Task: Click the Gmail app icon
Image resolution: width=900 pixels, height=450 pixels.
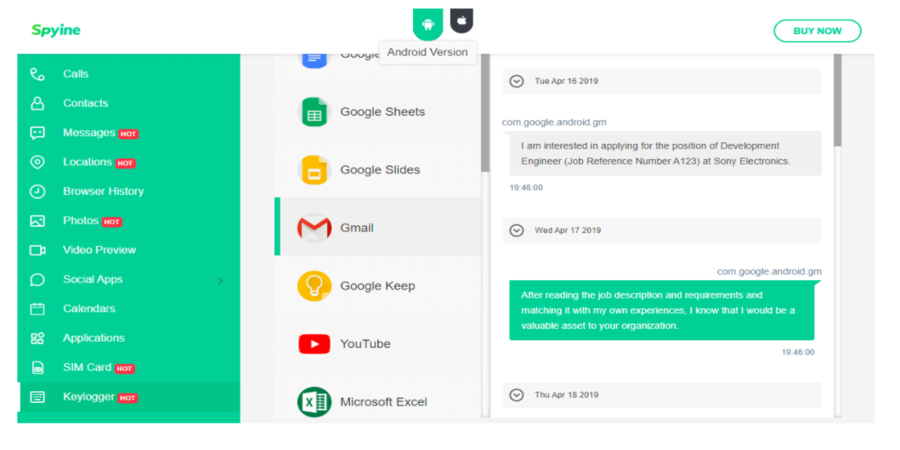Action: (x=314, y=228)
